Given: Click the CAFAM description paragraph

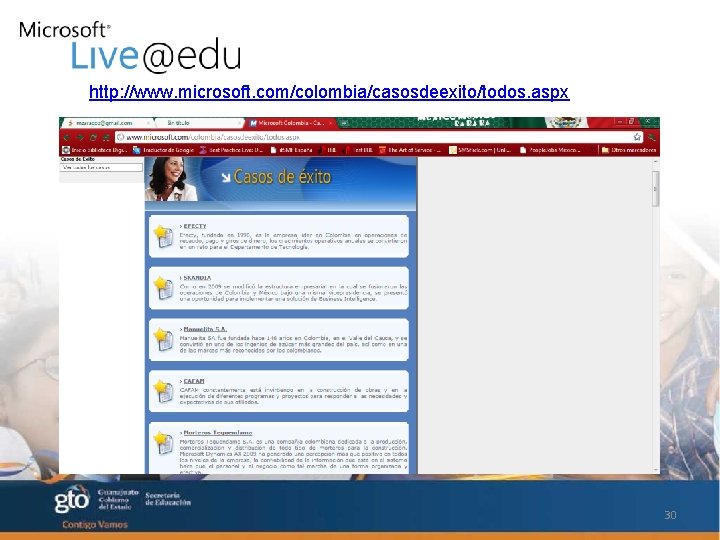Looking at the screenshot, I should pos(293,396).
